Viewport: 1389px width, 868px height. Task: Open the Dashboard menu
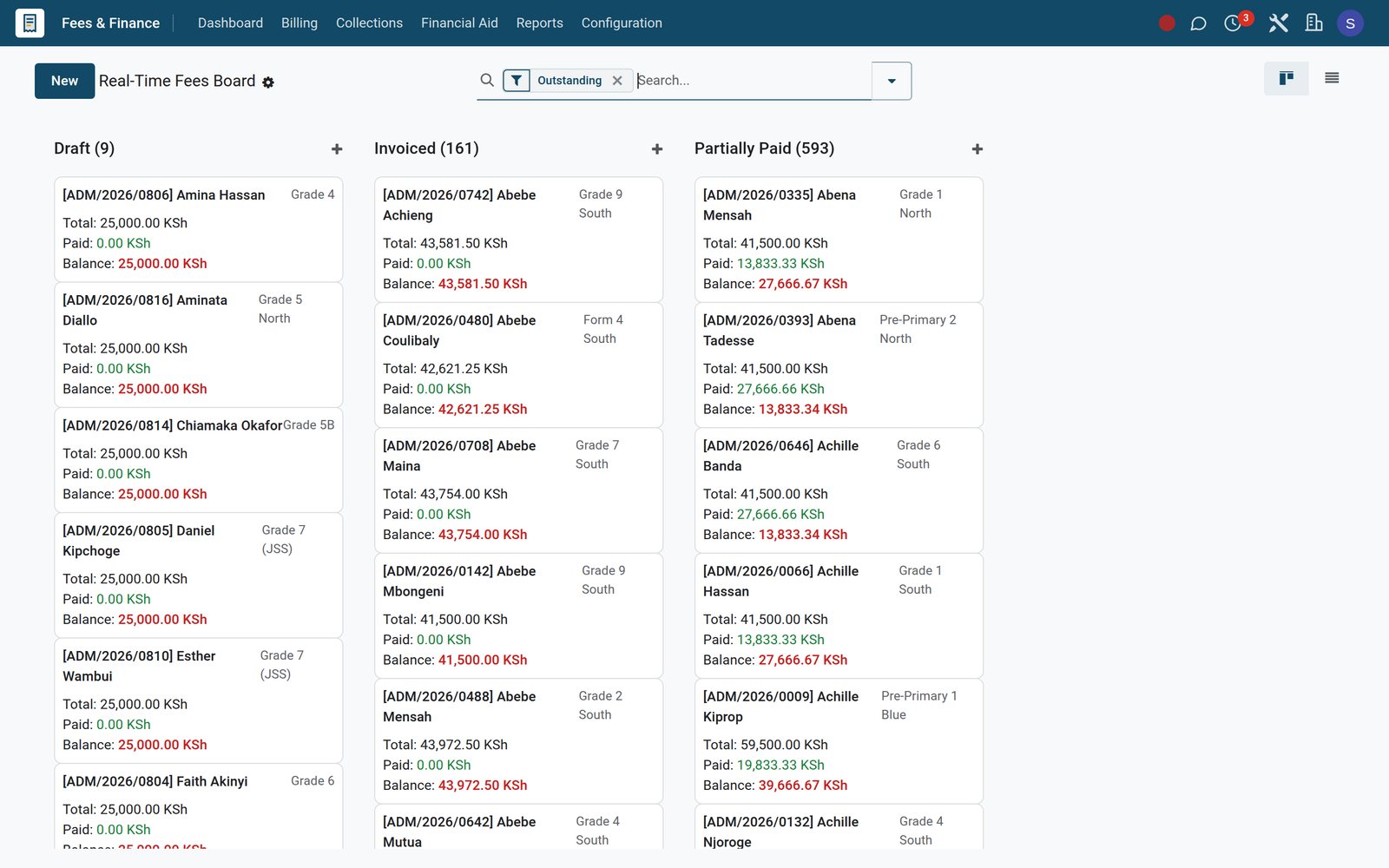pos(230,23)
